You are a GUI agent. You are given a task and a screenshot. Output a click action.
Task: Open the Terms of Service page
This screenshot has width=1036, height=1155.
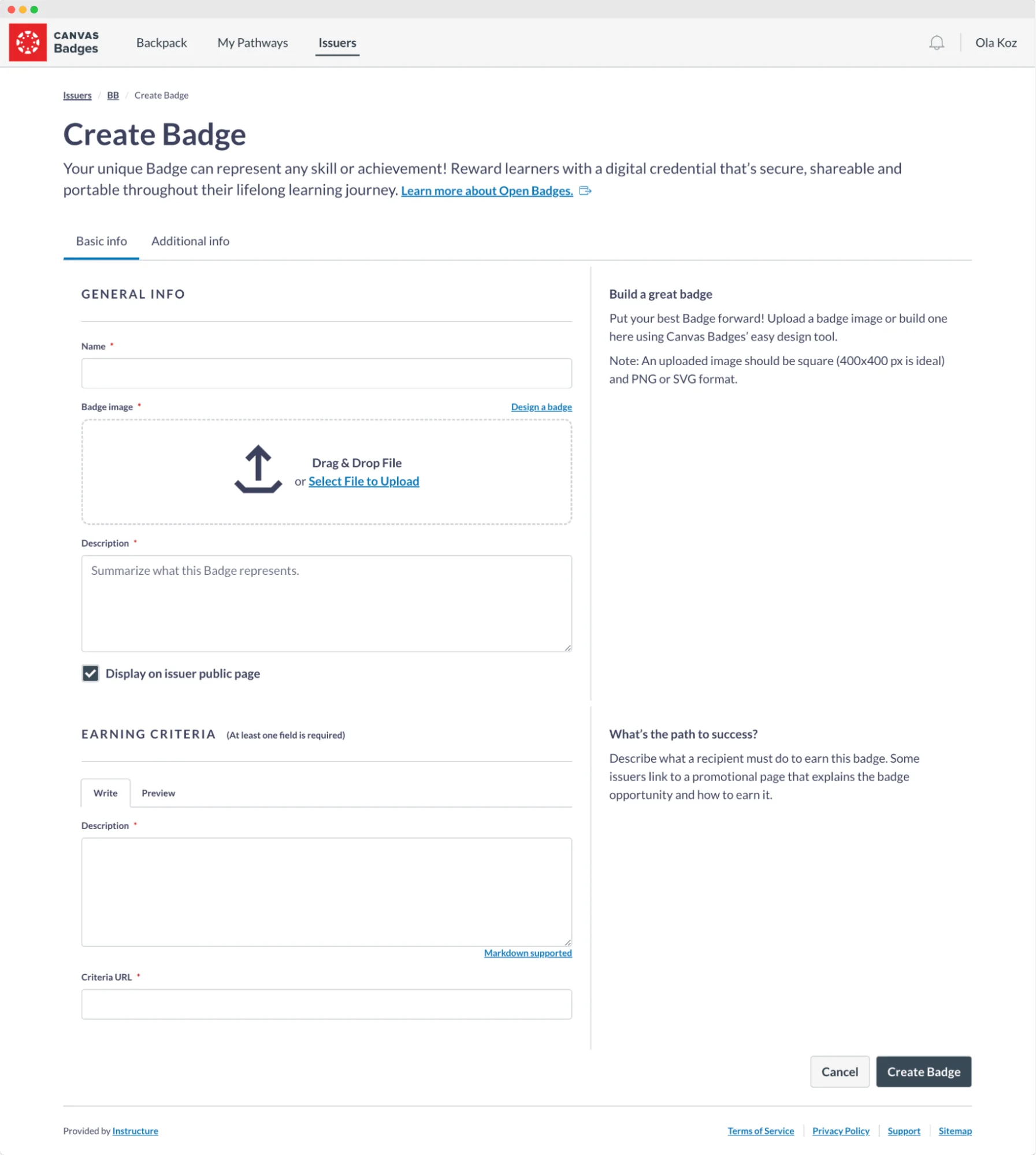pyautogui.click(x=761, y=1131)
